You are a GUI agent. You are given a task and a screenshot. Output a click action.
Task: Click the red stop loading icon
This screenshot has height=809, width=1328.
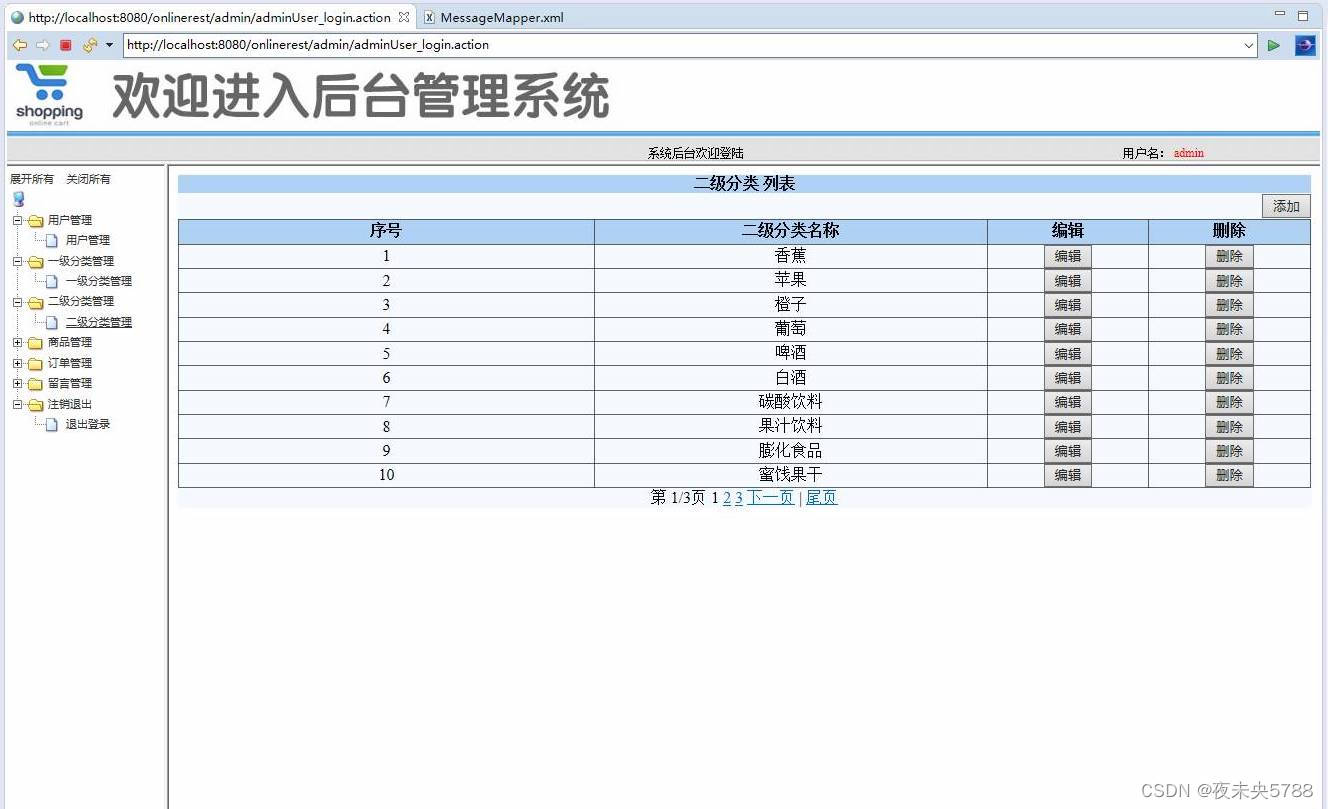tap(66, 45)
